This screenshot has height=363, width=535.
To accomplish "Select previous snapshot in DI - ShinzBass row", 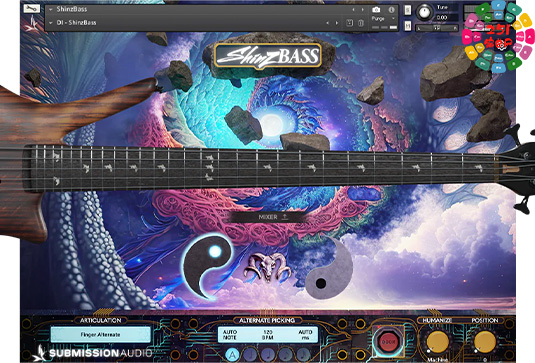I will click(x=328, y=23).
